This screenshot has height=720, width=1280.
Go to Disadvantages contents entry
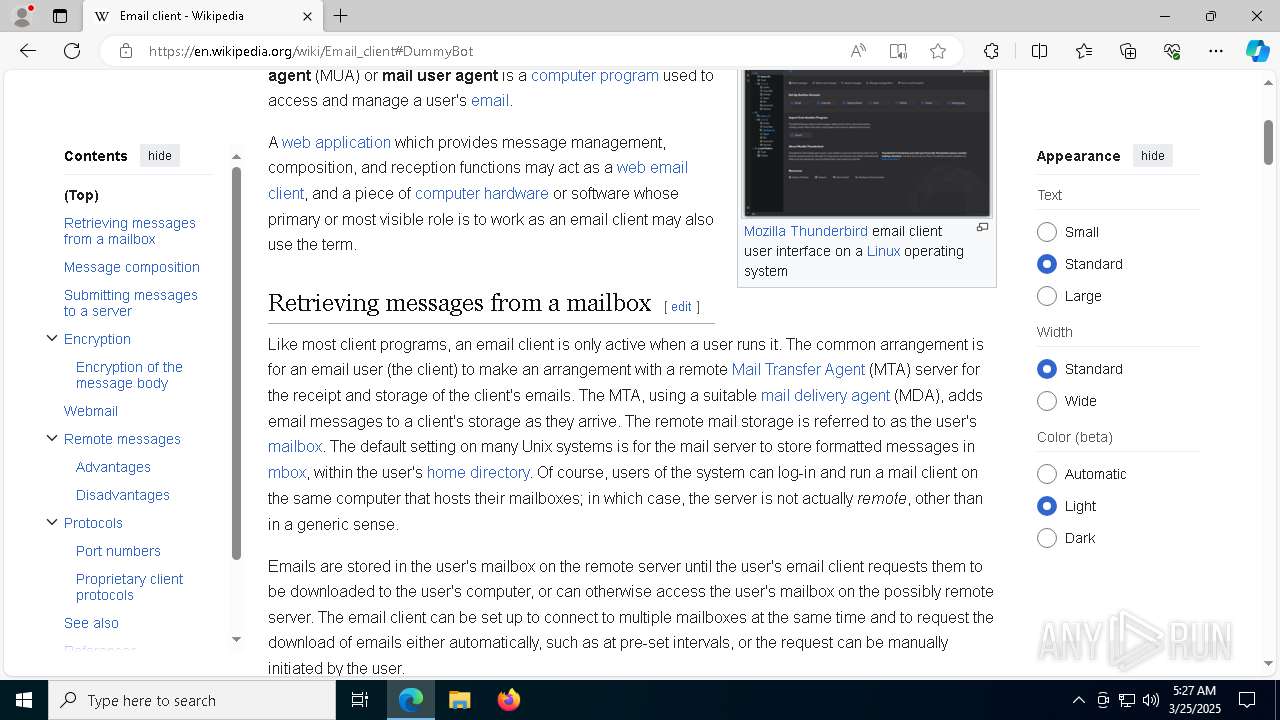[x=123, y=495]
